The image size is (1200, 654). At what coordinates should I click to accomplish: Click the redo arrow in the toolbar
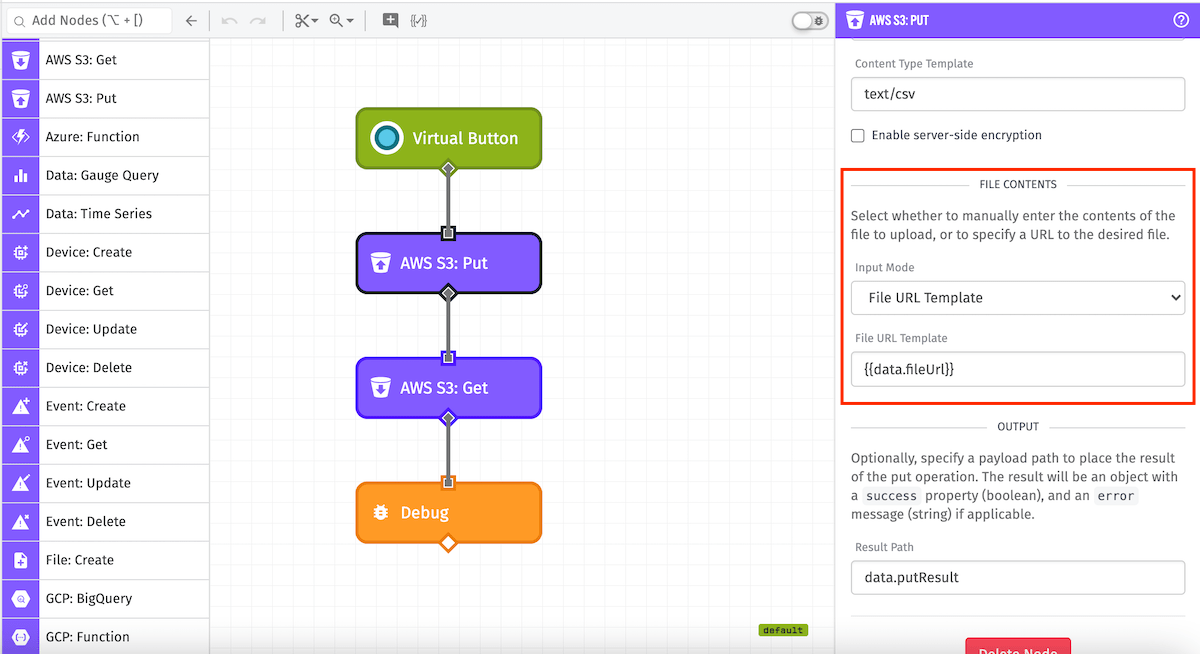(258, 20)
